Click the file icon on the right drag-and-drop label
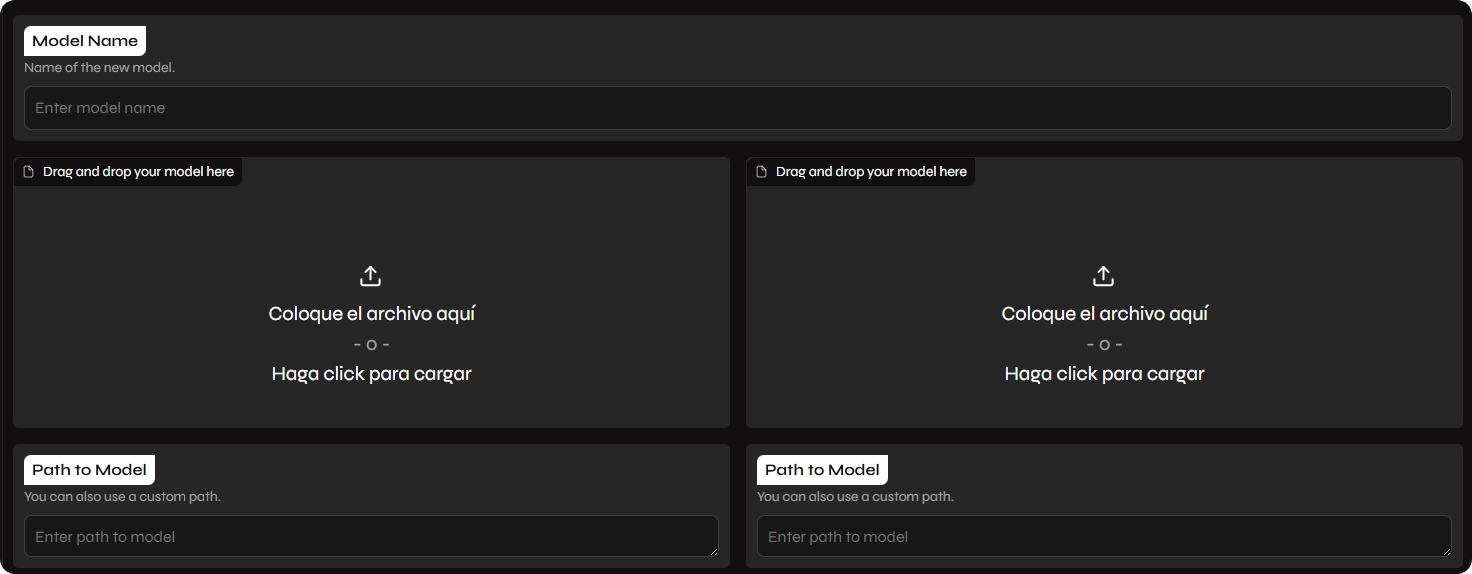Screen dimensions: 1472x574 pyautogui.click(x=762, y=172)
